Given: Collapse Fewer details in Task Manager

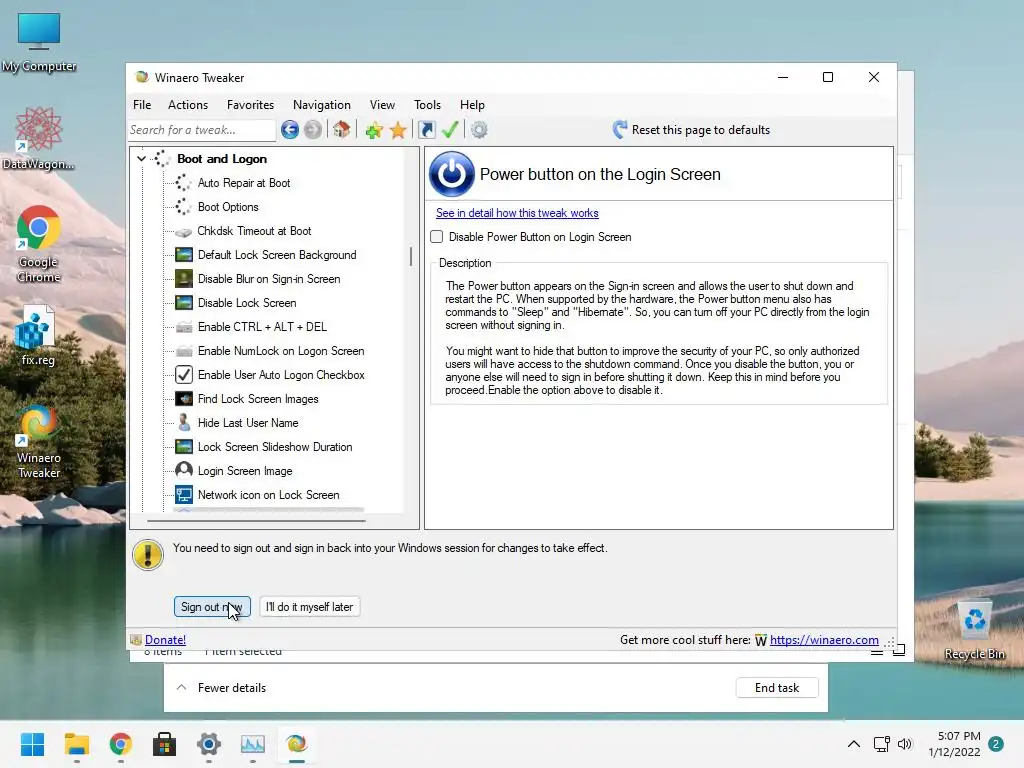Looking at the screenshot, I should point(221,688).
